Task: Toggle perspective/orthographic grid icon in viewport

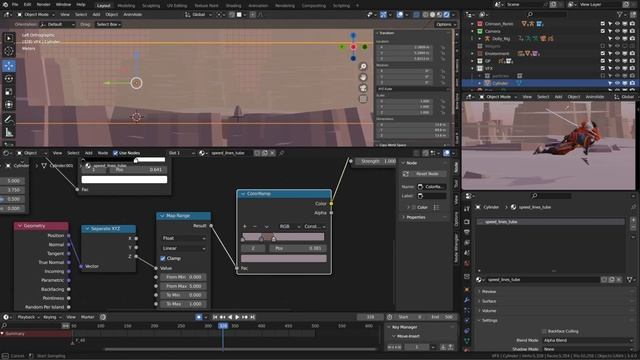Action: click(x=363, y=99)
